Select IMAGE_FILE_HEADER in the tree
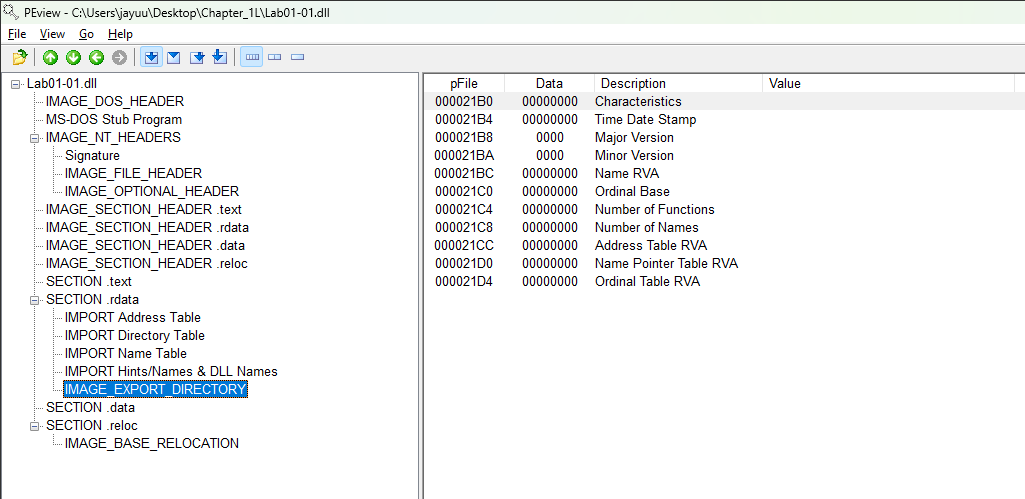Viewport: 1025px width, 499px height. click(133, 173)
